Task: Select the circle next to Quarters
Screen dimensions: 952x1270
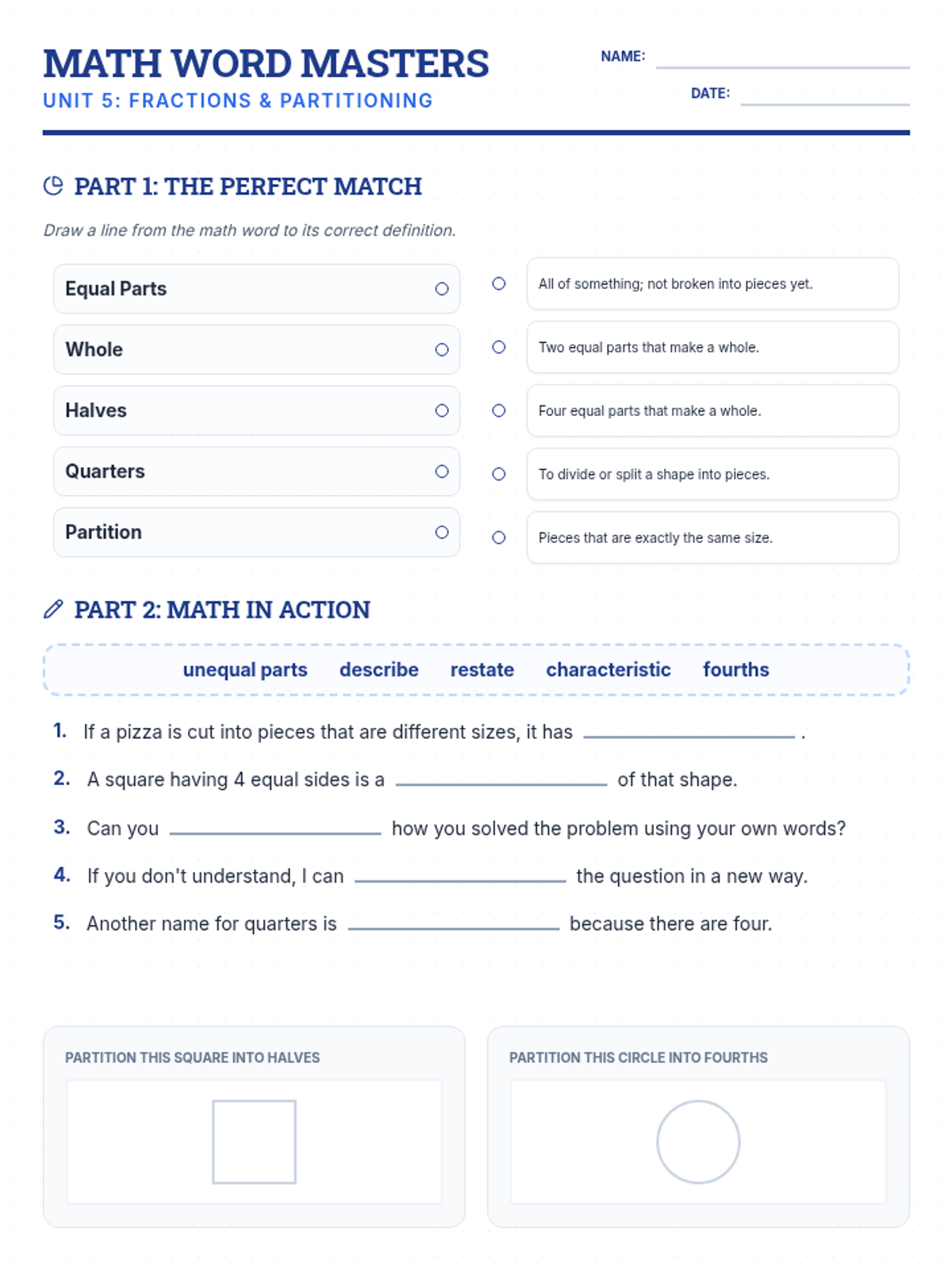Action: pos(442,471)
